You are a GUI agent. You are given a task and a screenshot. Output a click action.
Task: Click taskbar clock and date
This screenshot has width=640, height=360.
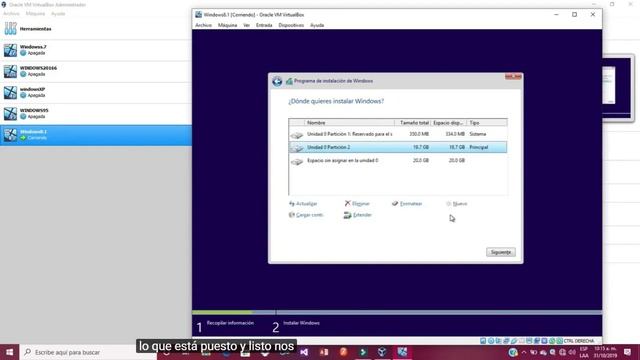(x=605, y=352)
